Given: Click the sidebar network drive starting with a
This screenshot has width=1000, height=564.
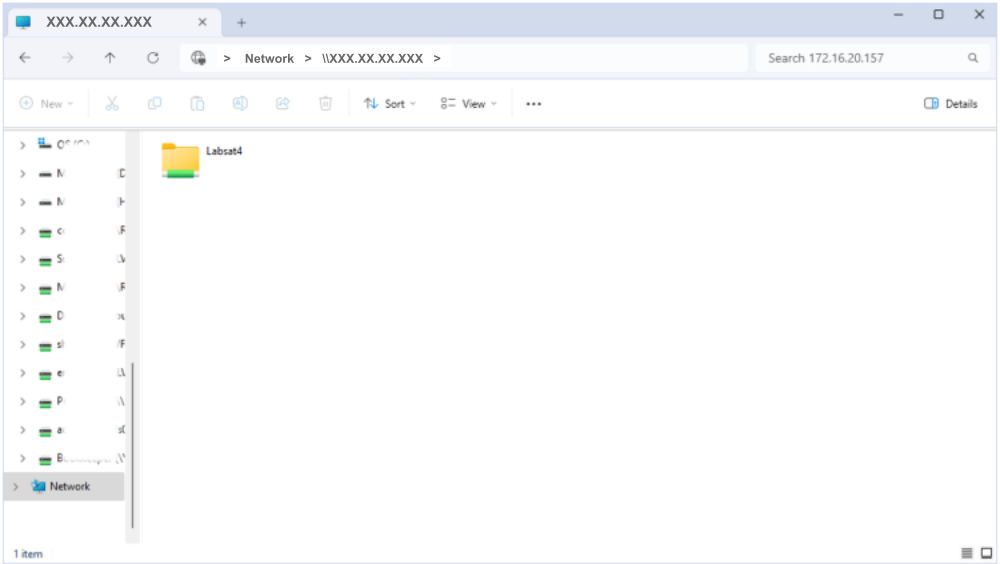Looking at the screenshot, I should (81, 429).
